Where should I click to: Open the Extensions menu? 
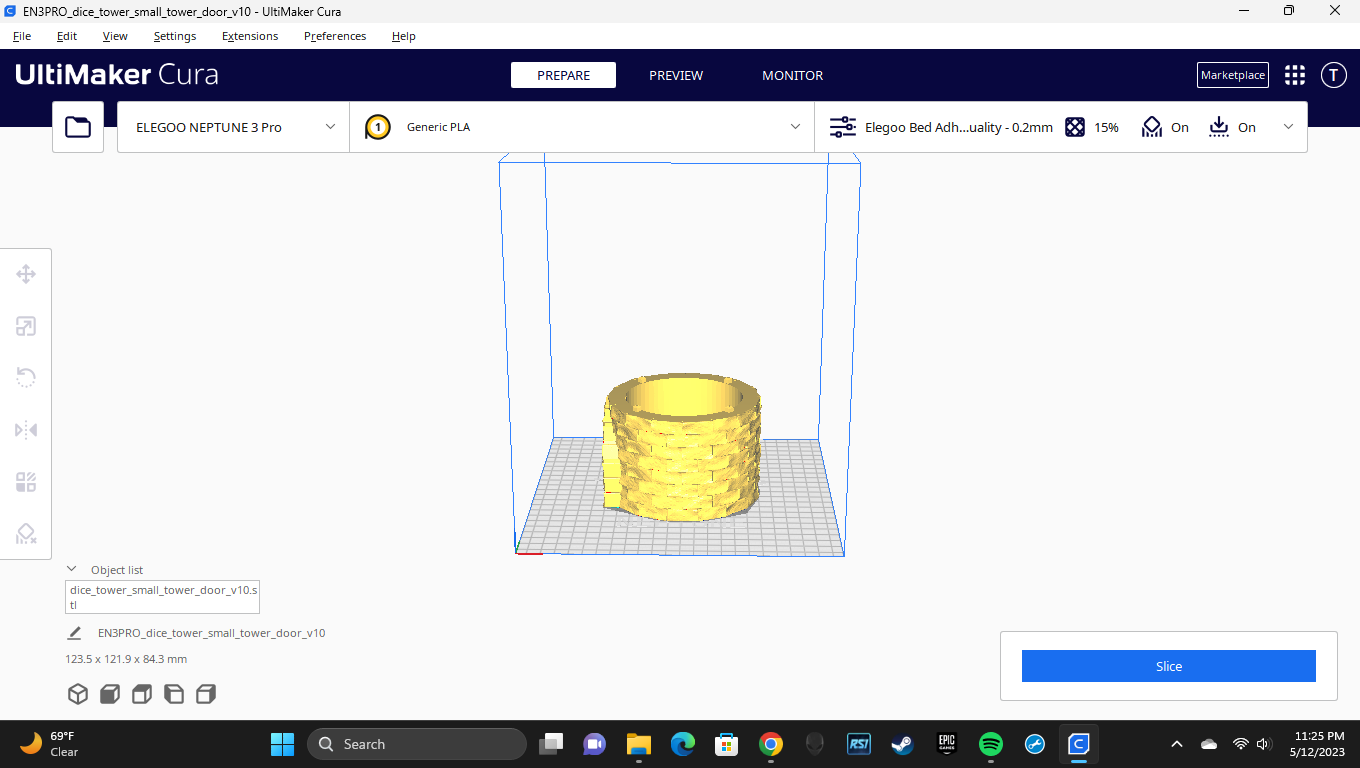point(249,36)
